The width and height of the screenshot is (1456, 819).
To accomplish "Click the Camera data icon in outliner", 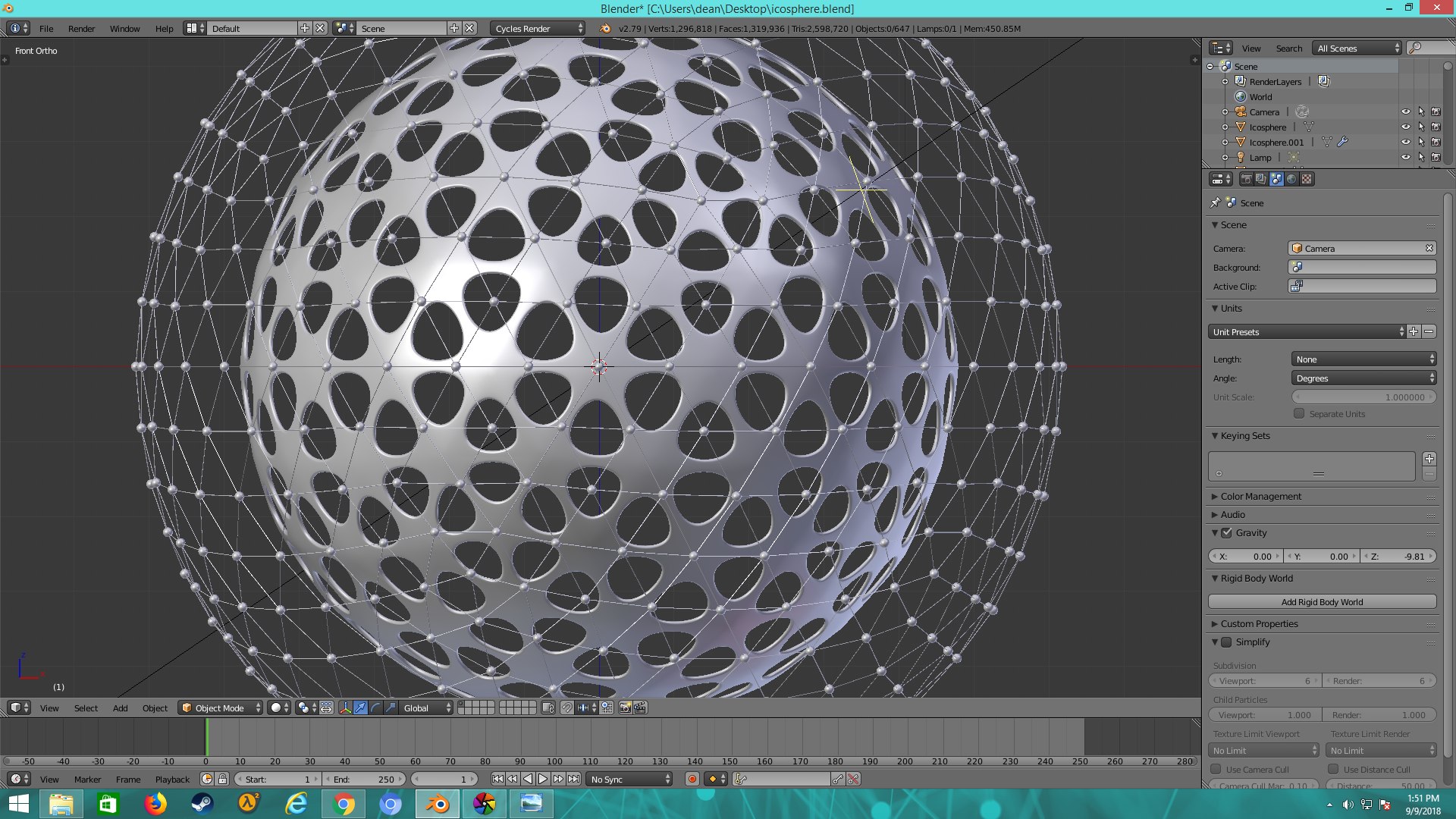I will [1302, 111].
